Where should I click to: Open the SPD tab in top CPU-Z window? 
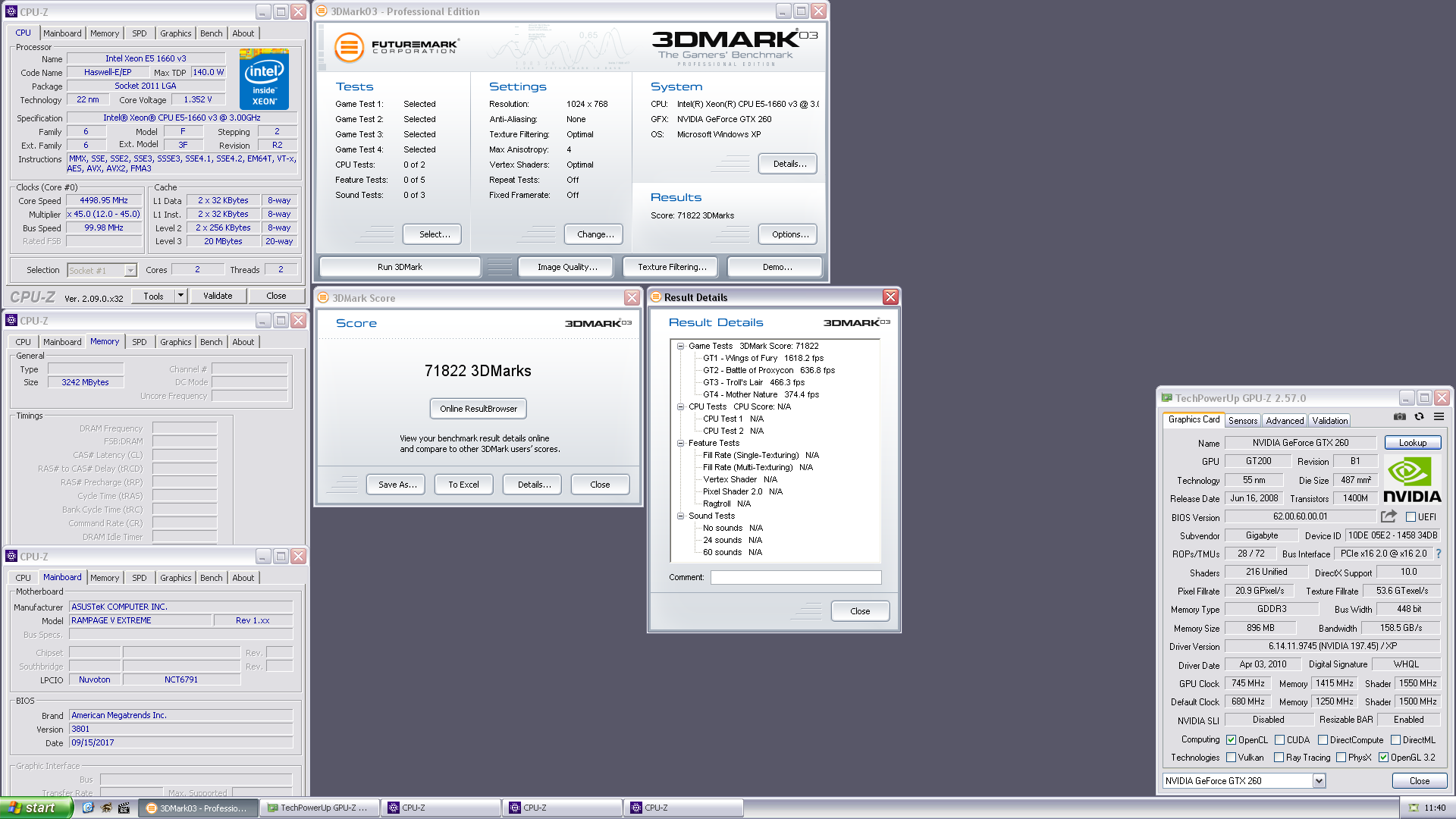point(140,33)
